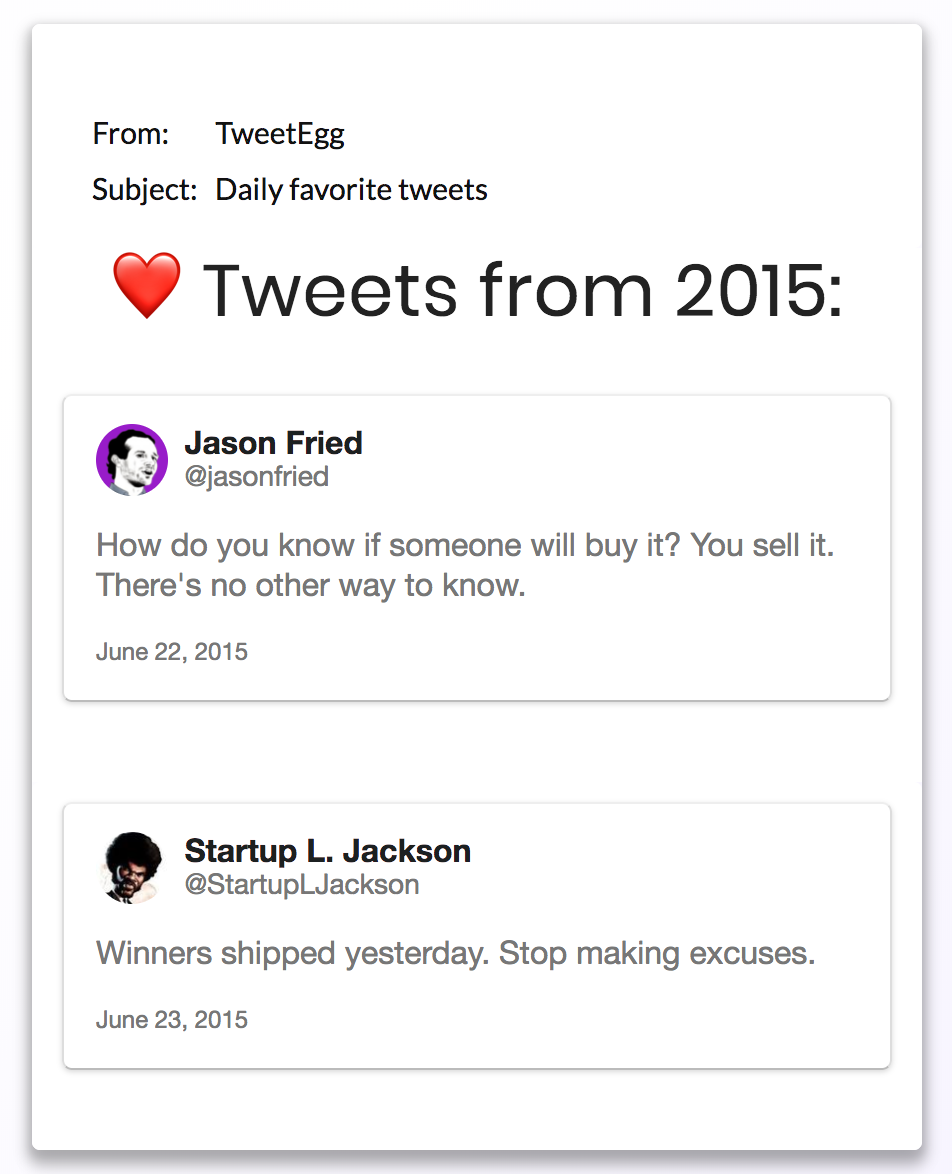Click the 'Tweets from 2015:' heading

(x=523, y=290)
